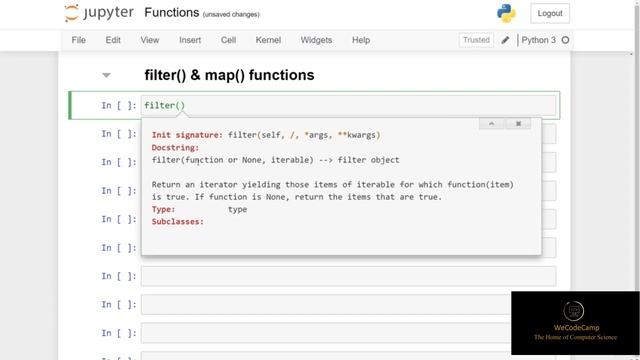Open the View menu
The image size is (640, 360).
(x=149, y=40)
